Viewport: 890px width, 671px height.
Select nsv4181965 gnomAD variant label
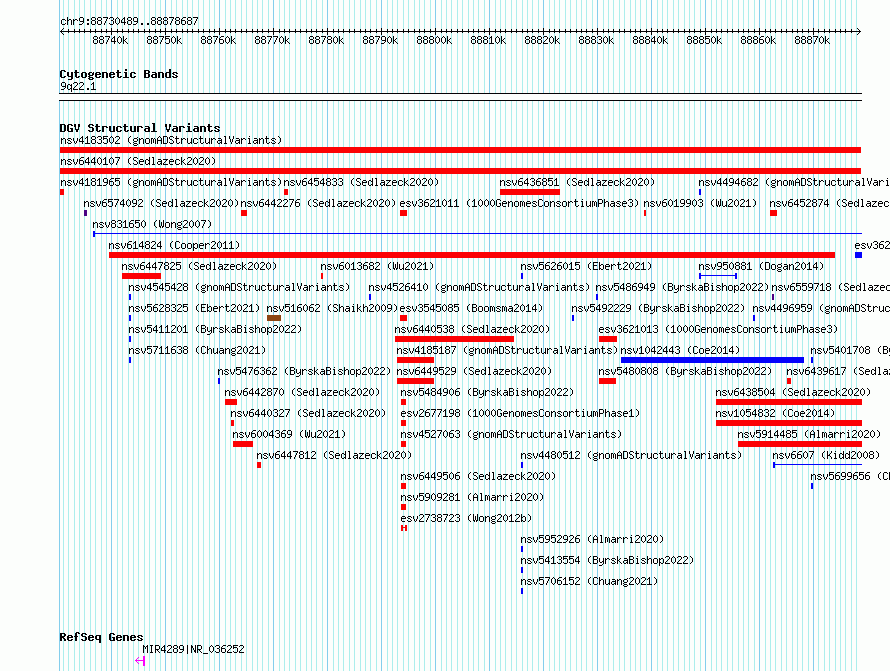(x=171, y=182)
